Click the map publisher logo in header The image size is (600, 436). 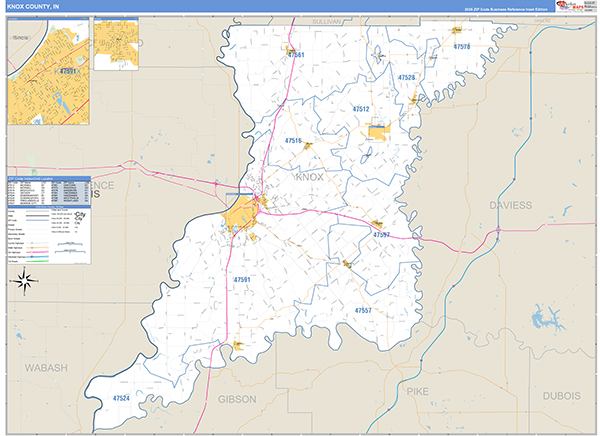(x=570, y=6)
